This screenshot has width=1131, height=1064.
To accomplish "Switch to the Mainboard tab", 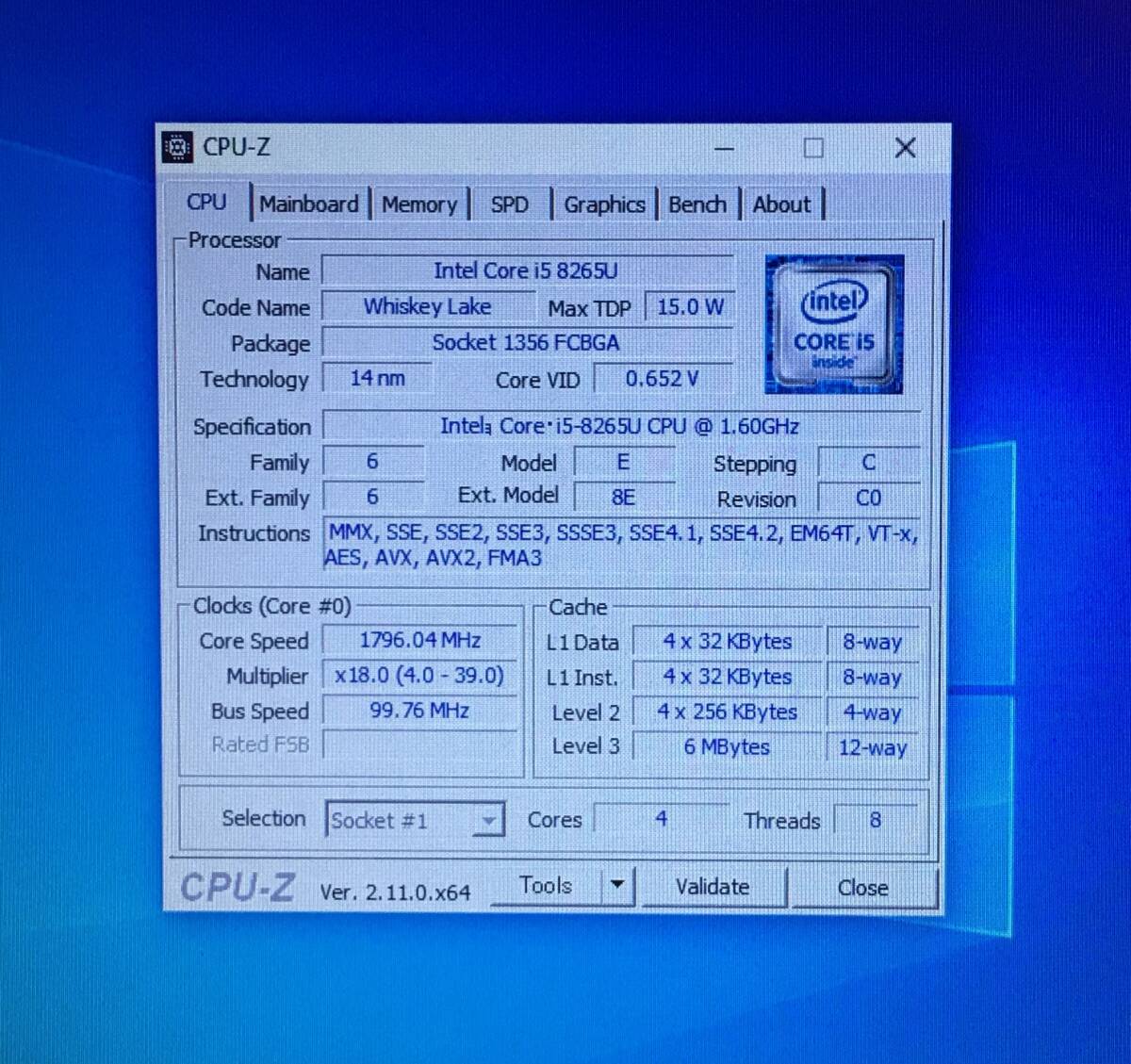I will point(309,204).
